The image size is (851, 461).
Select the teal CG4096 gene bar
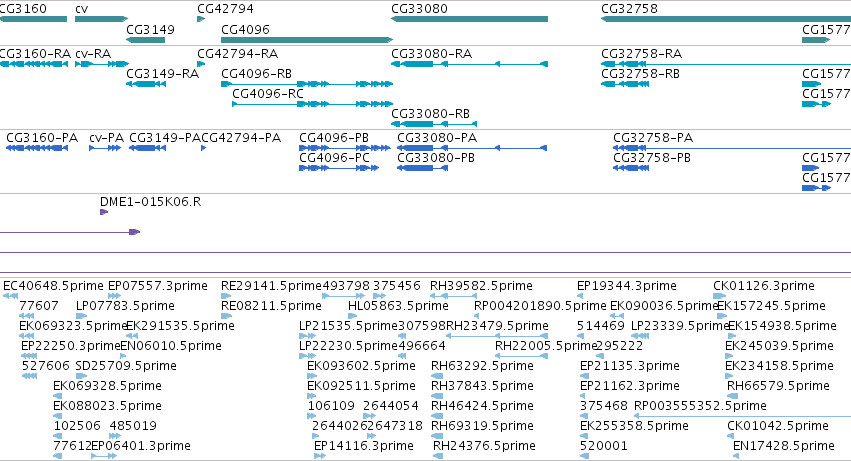pyautogui.click(x=307, y=40)
